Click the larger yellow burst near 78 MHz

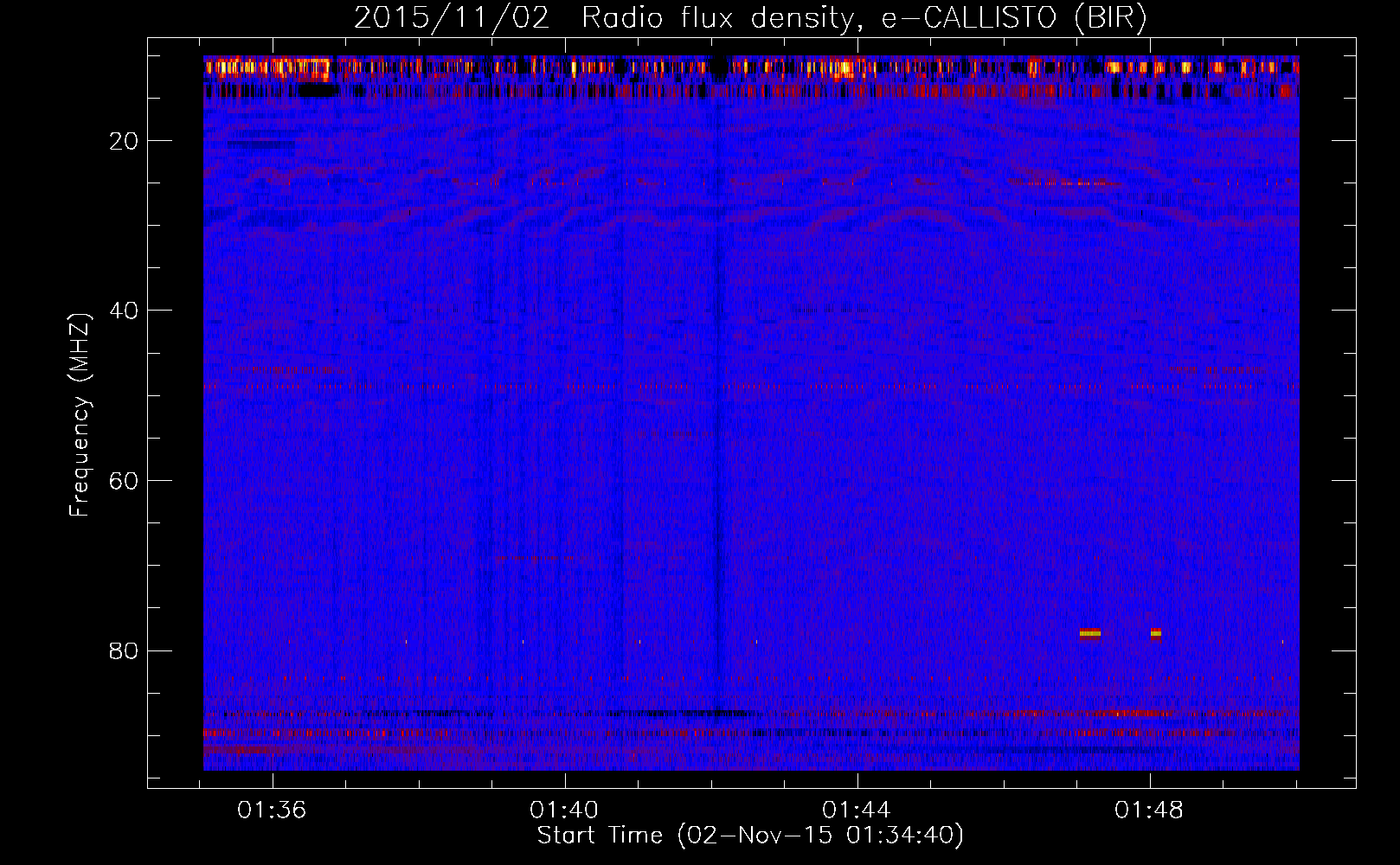click(x=1090, y=633)
